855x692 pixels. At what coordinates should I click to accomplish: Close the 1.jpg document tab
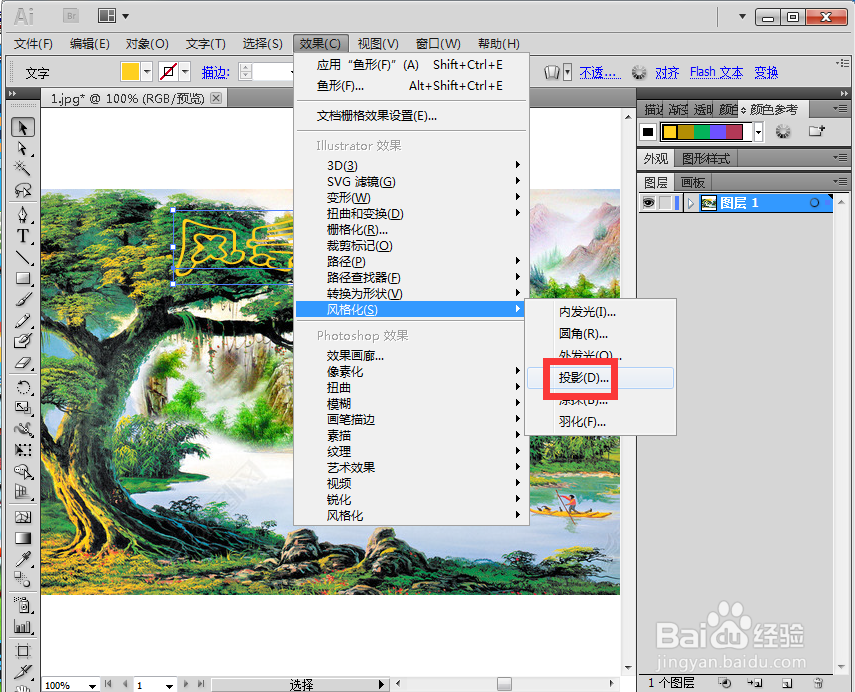tap(216, 98)
